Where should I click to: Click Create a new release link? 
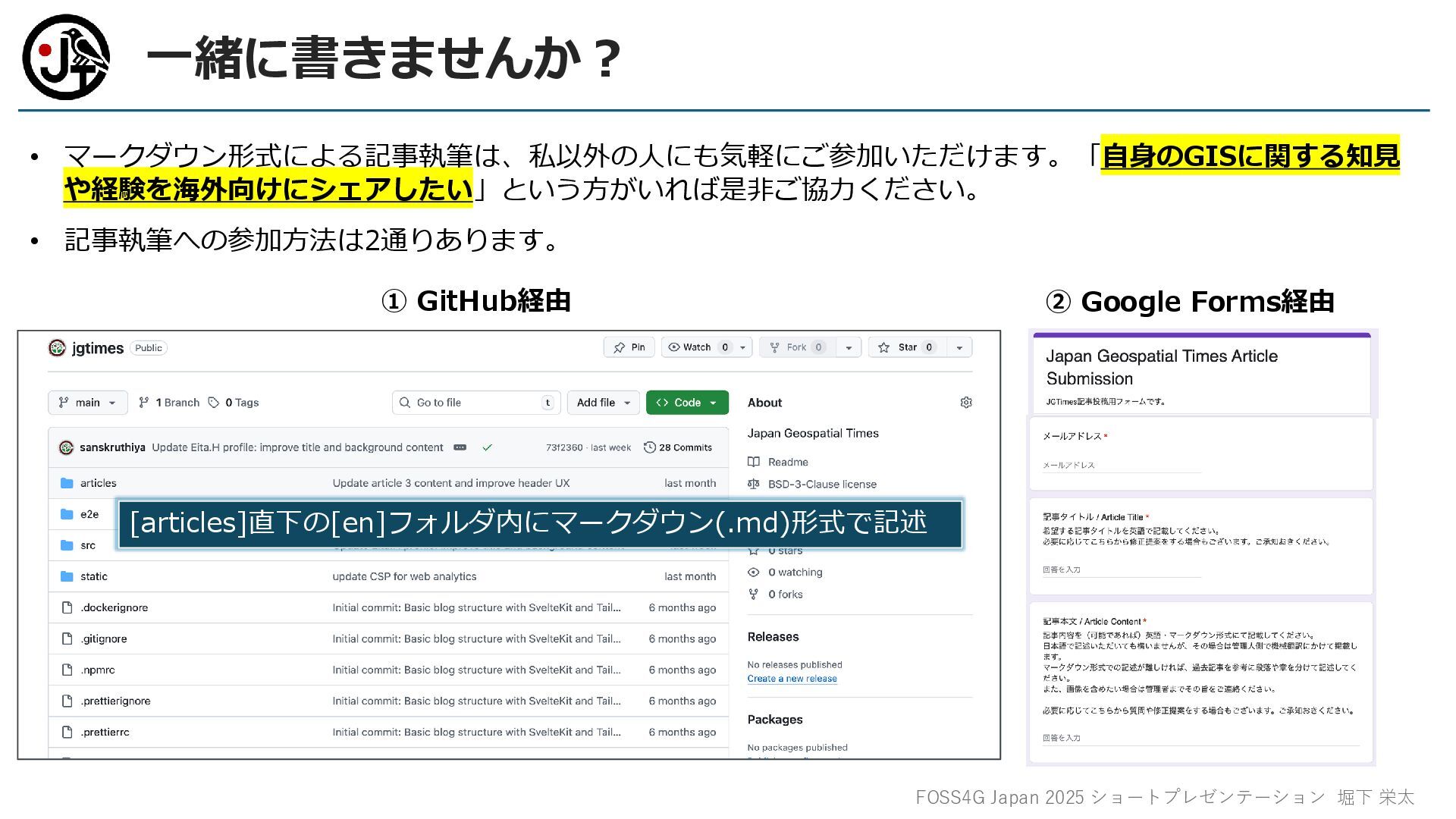click(792, 679)
